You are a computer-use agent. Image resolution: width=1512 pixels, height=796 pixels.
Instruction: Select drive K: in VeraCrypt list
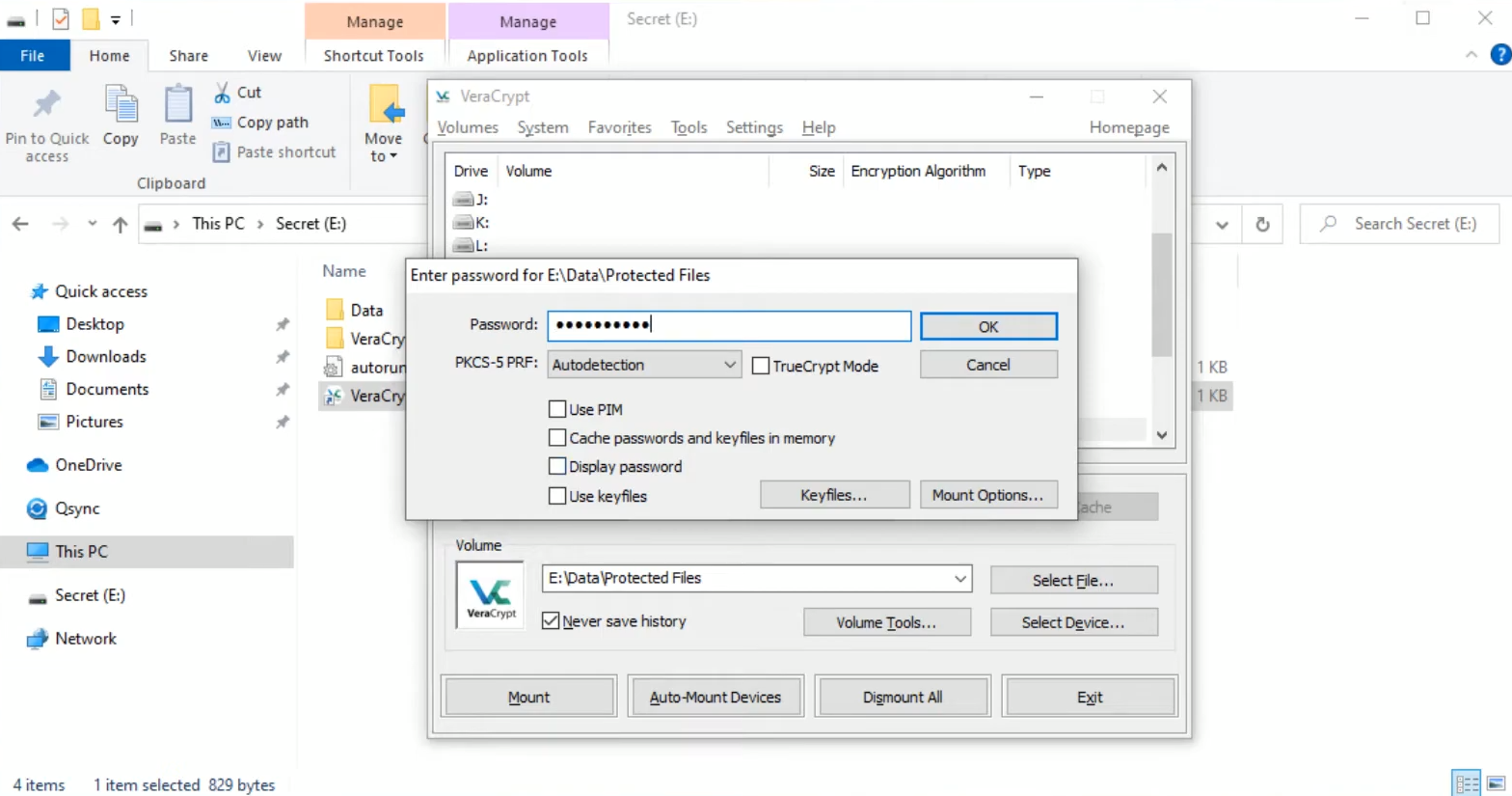coord(471,223)
